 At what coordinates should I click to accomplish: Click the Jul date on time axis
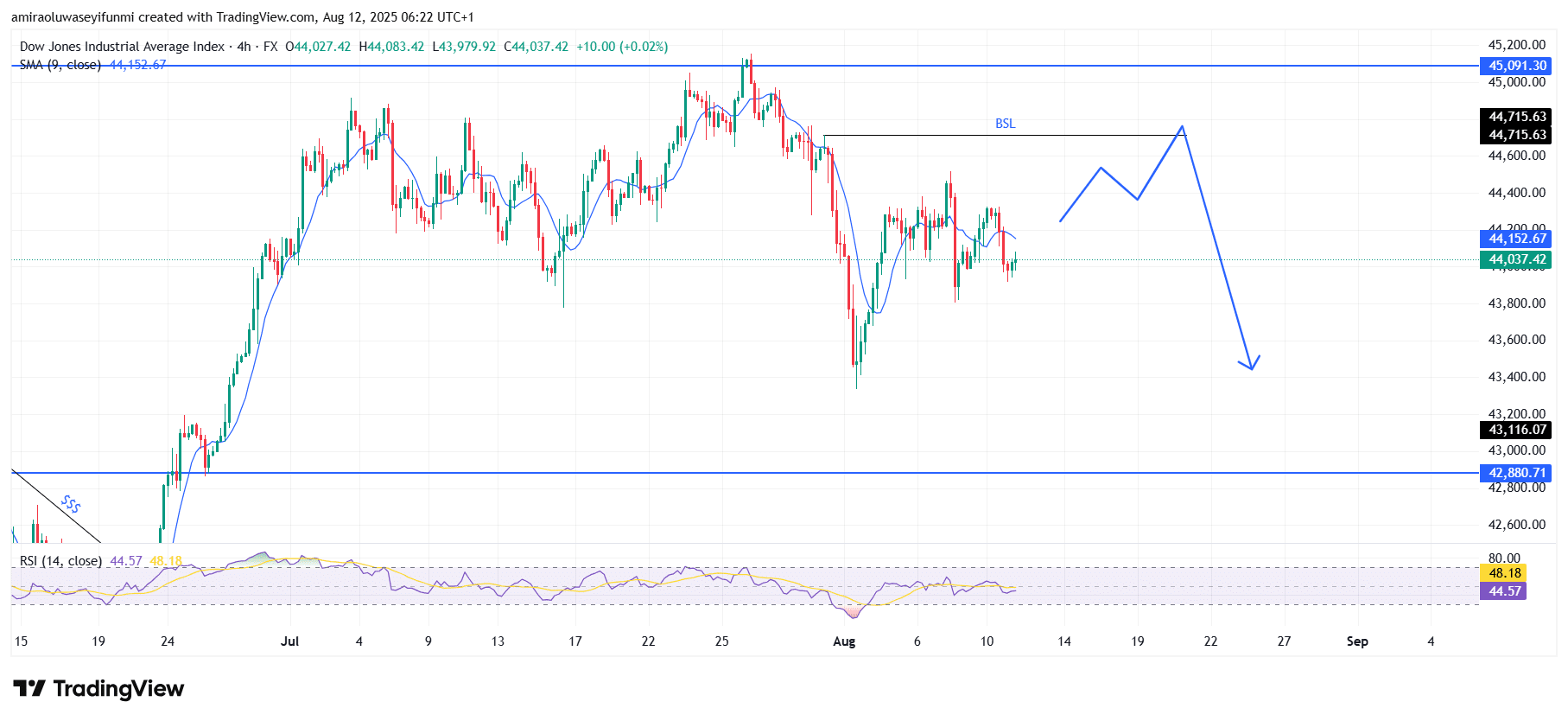[x=290, y=641]
